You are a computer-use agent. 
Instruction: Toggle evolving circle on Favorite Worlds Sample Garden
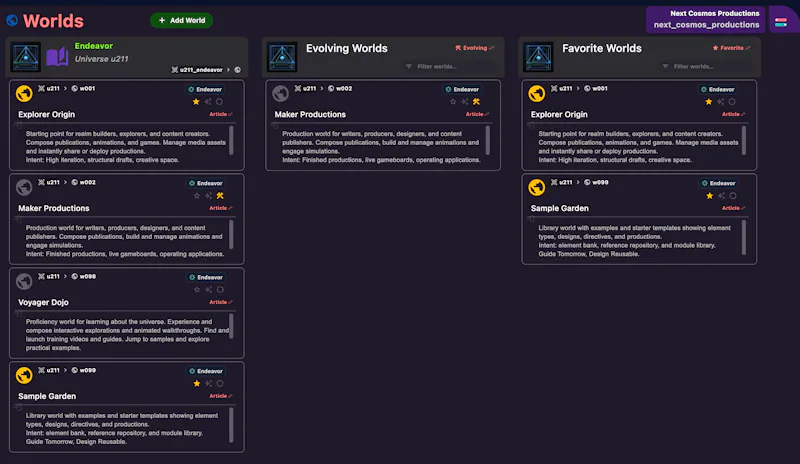[x=733, y=196]
